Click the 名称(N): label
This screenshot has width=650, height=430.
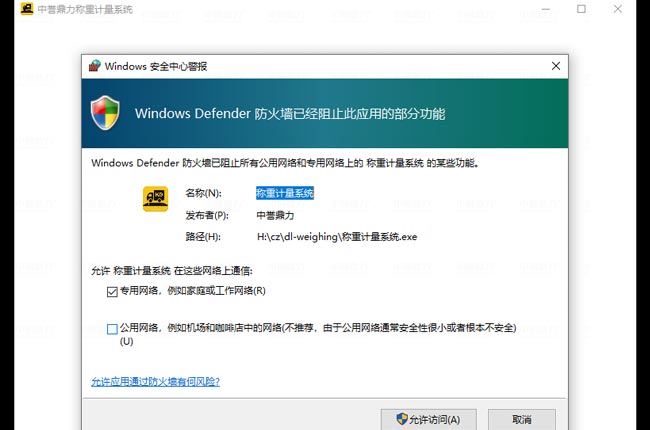coord(204,193)
